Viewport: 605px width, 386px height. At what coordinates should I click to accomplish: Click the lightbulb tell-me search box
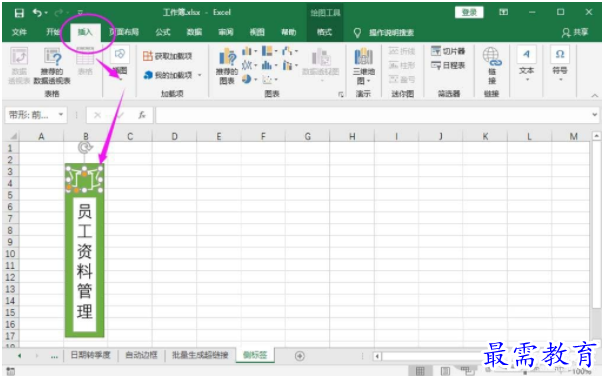click(384, 33)
